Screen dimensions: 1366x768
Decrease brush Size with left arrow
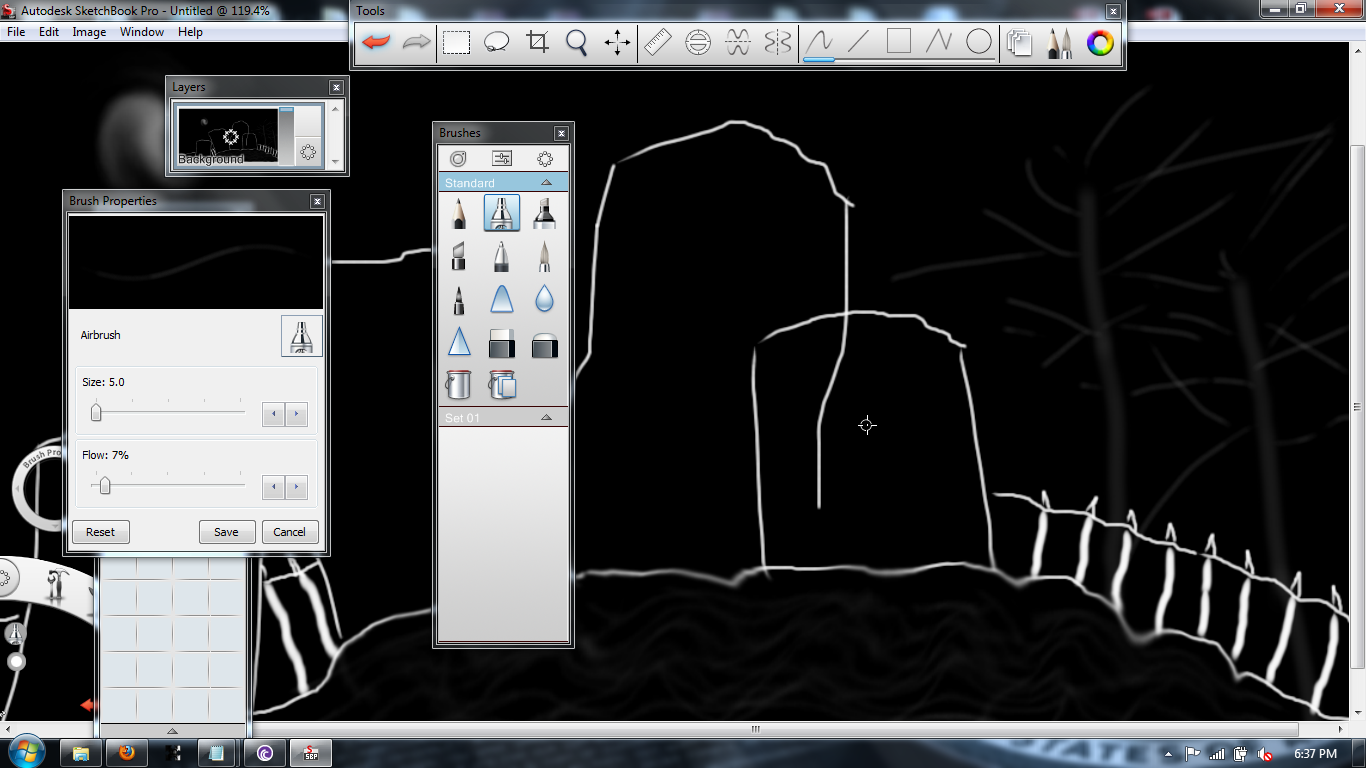[273, 414]
